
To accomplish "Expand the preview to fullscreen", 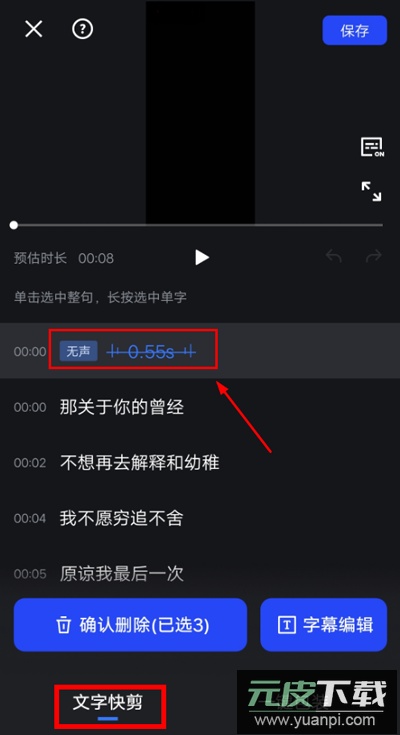I will (x=371, y=191).
